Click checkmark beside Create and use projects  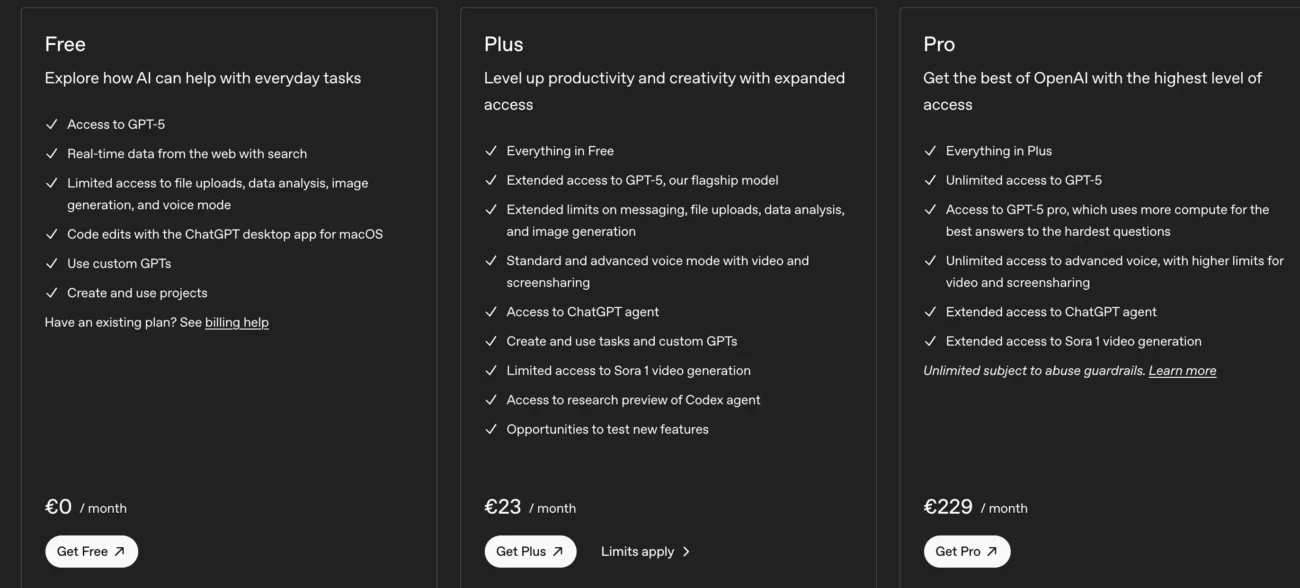tap(51, 293)
